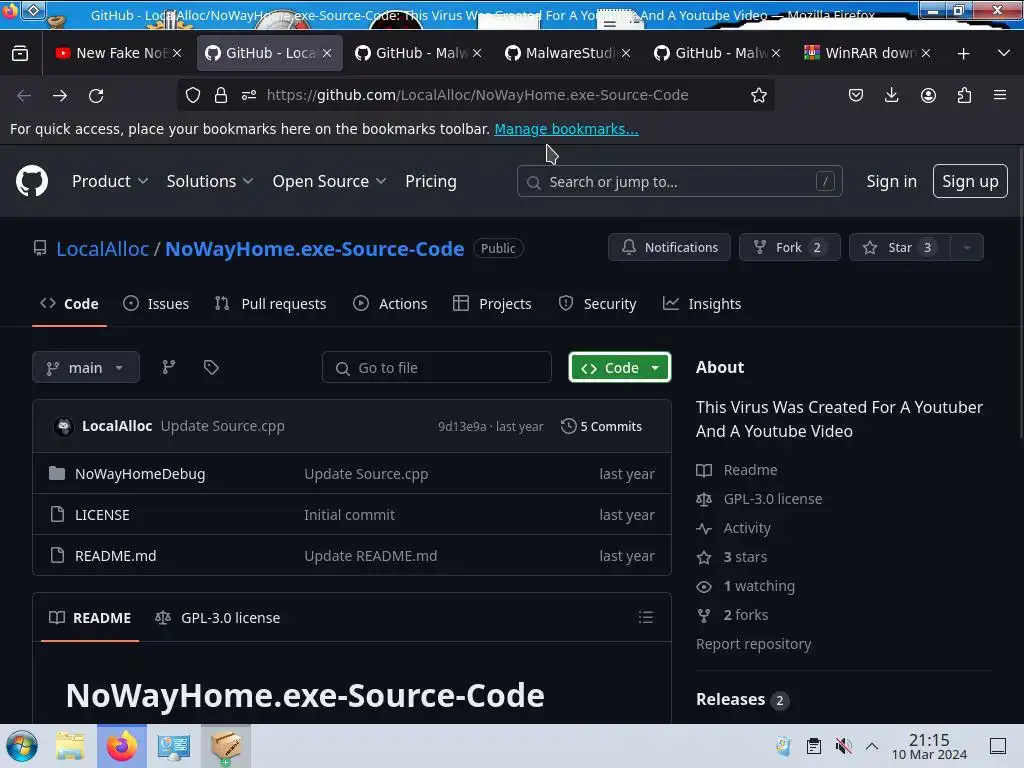The height and width of the screenshot is (768, 1024).
Task: Switch to the New Fake YouTube tab
Action: pos(119,53)
